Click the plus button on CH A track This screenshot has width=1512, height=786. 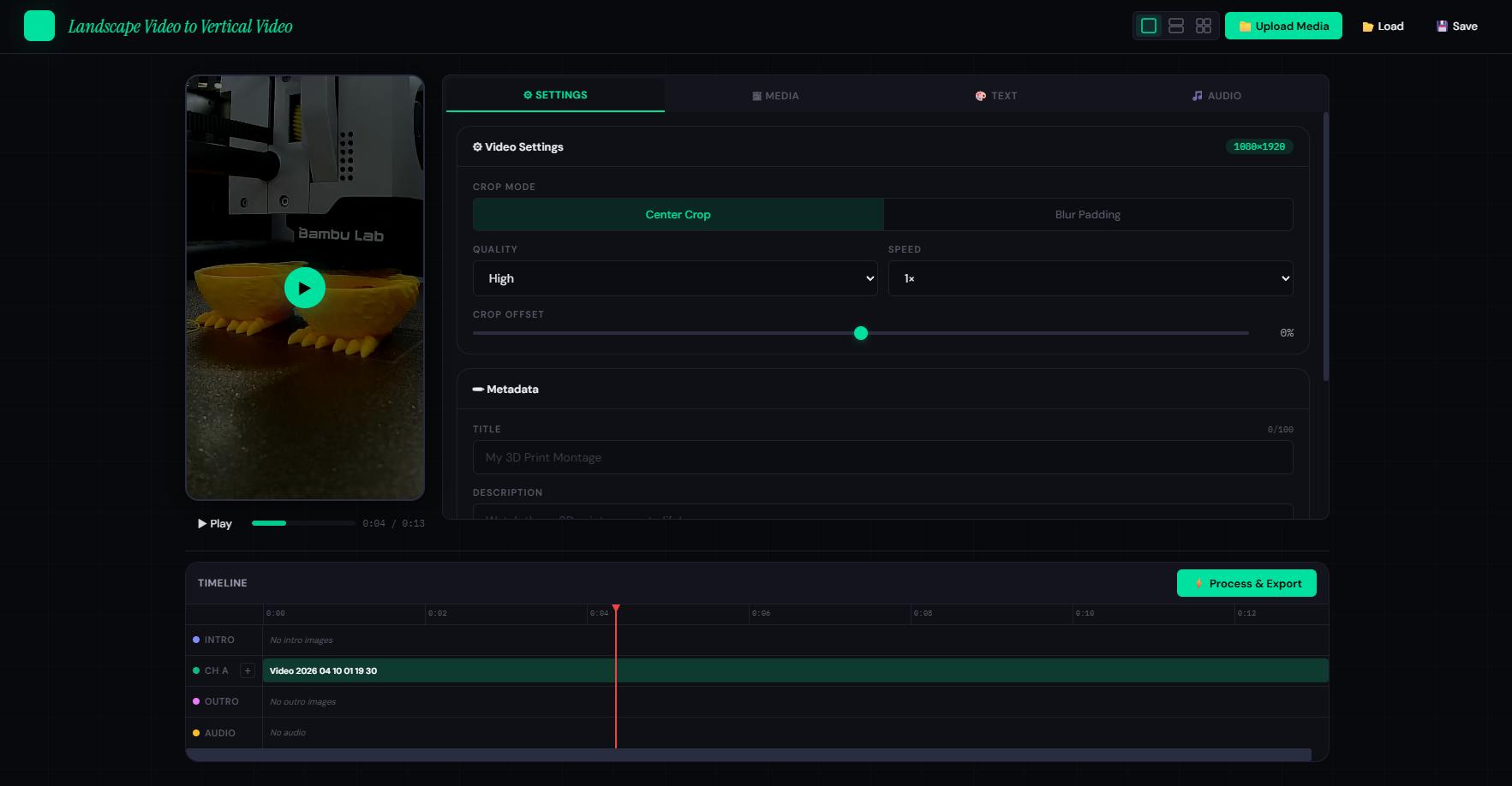[x=248, y=670]
